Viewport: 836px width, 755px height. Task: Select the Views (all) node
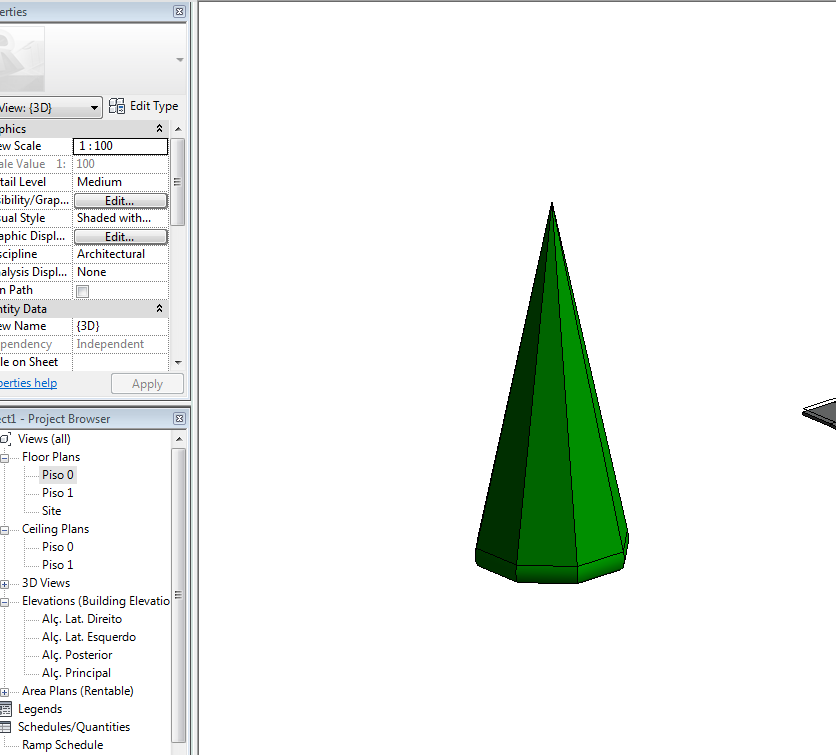[x=44, y=439]
